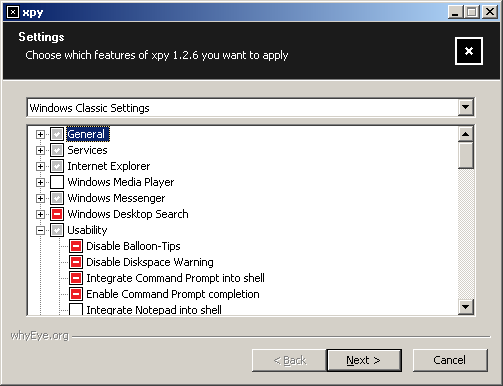Toggle the red Disable Diskspace Warning icon
Viewport: 503px width, 386px height.
click(76, 262)
